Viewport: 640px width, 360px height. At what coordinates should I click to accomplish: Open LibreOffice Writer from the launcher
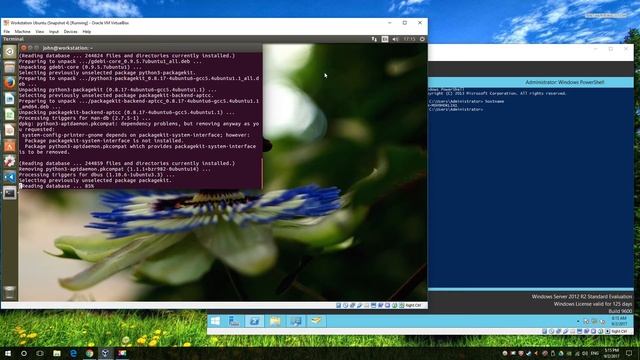[10, 98]
